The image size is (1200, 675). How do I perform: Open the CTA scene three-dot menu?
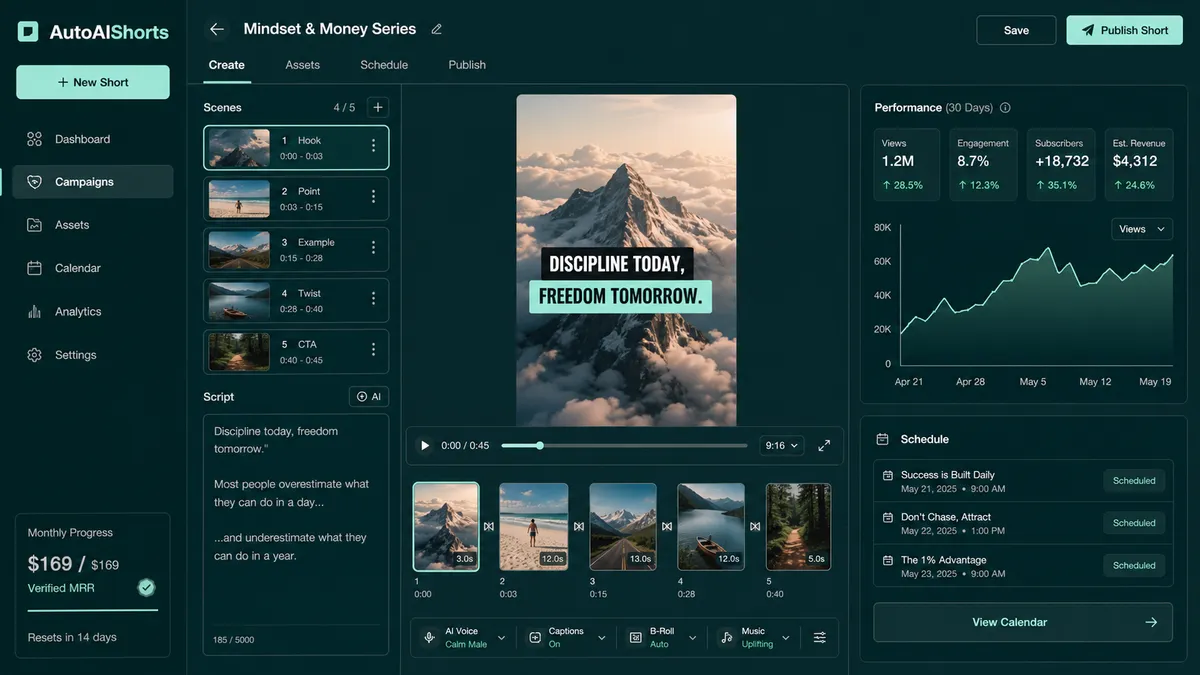[374, 350]
